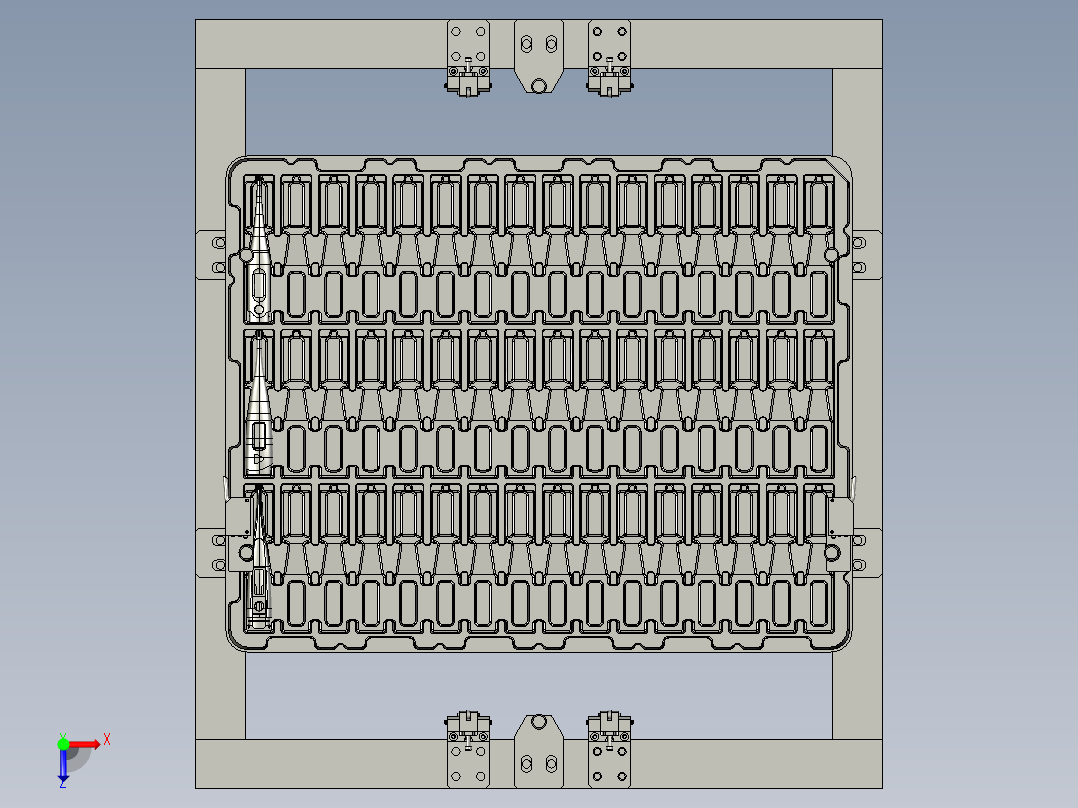Select the lower bracket on the right frame beam

(867, 553)
